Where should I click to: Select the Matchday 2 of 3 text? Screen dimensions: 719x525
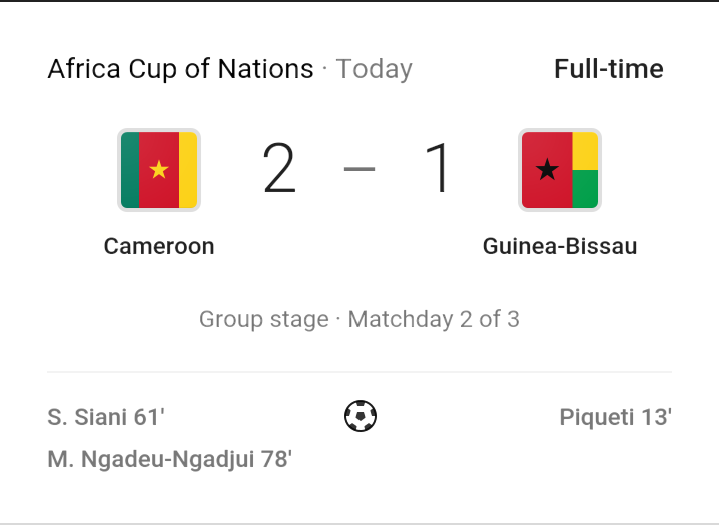tap(433, 319)
